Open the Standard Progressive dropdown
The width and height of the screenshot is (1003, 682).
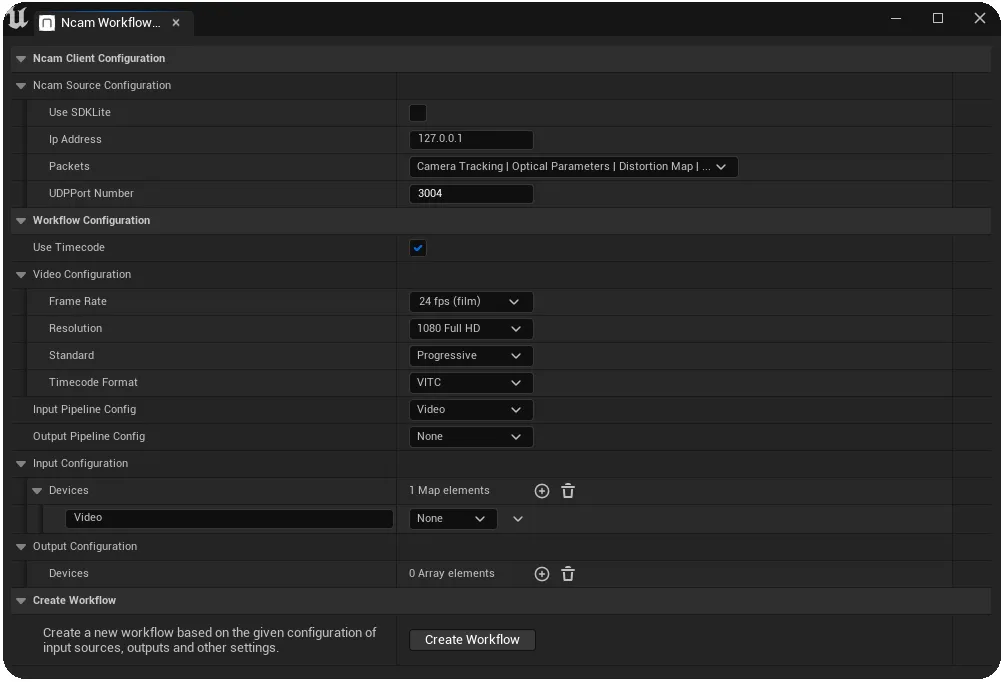[x=471, y=355]
